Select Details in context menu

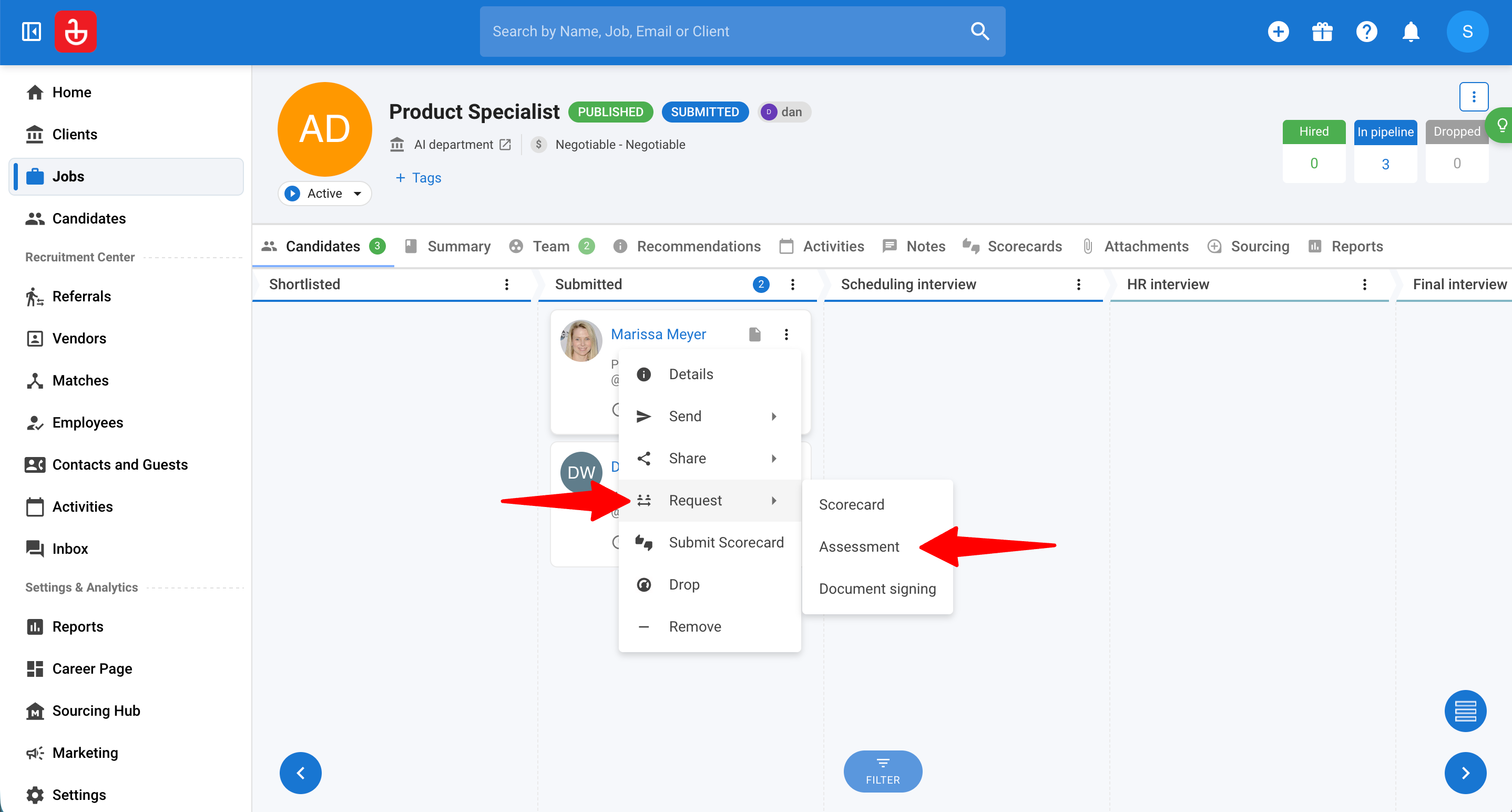tap(710, 374)
